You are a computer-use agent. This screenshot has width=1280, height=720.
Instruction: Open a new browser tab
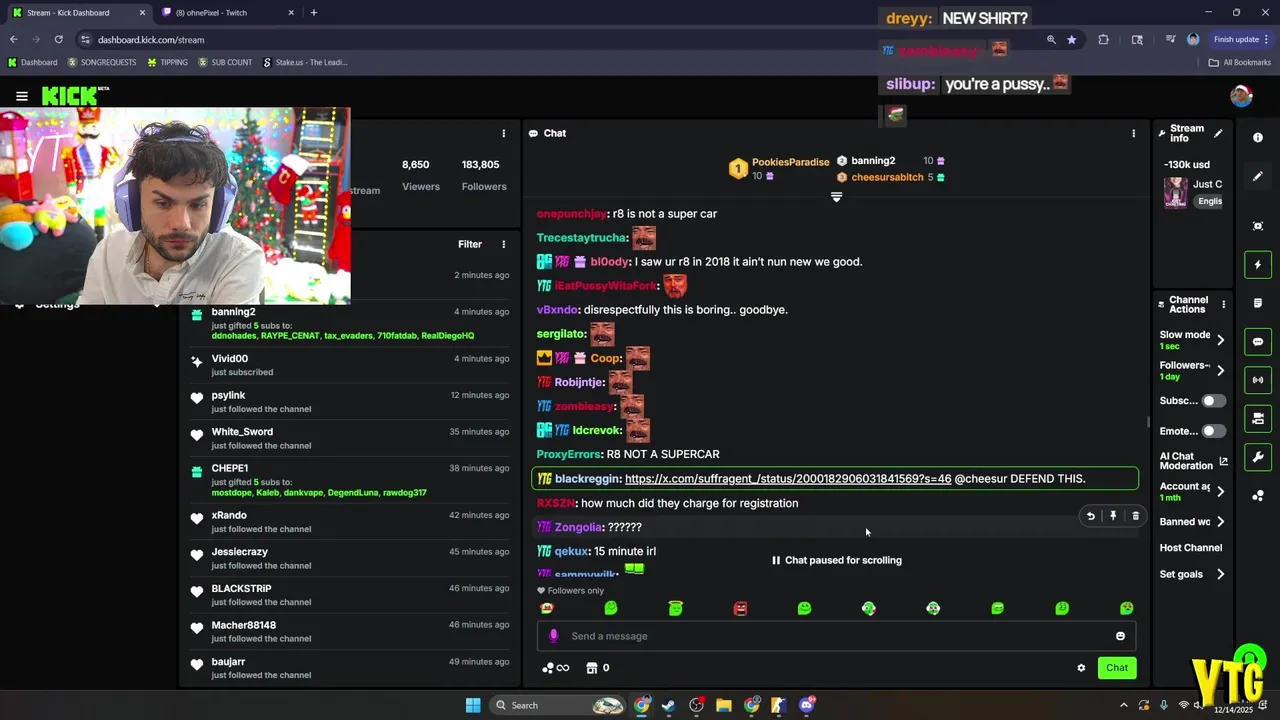click(x=314, y=13)
